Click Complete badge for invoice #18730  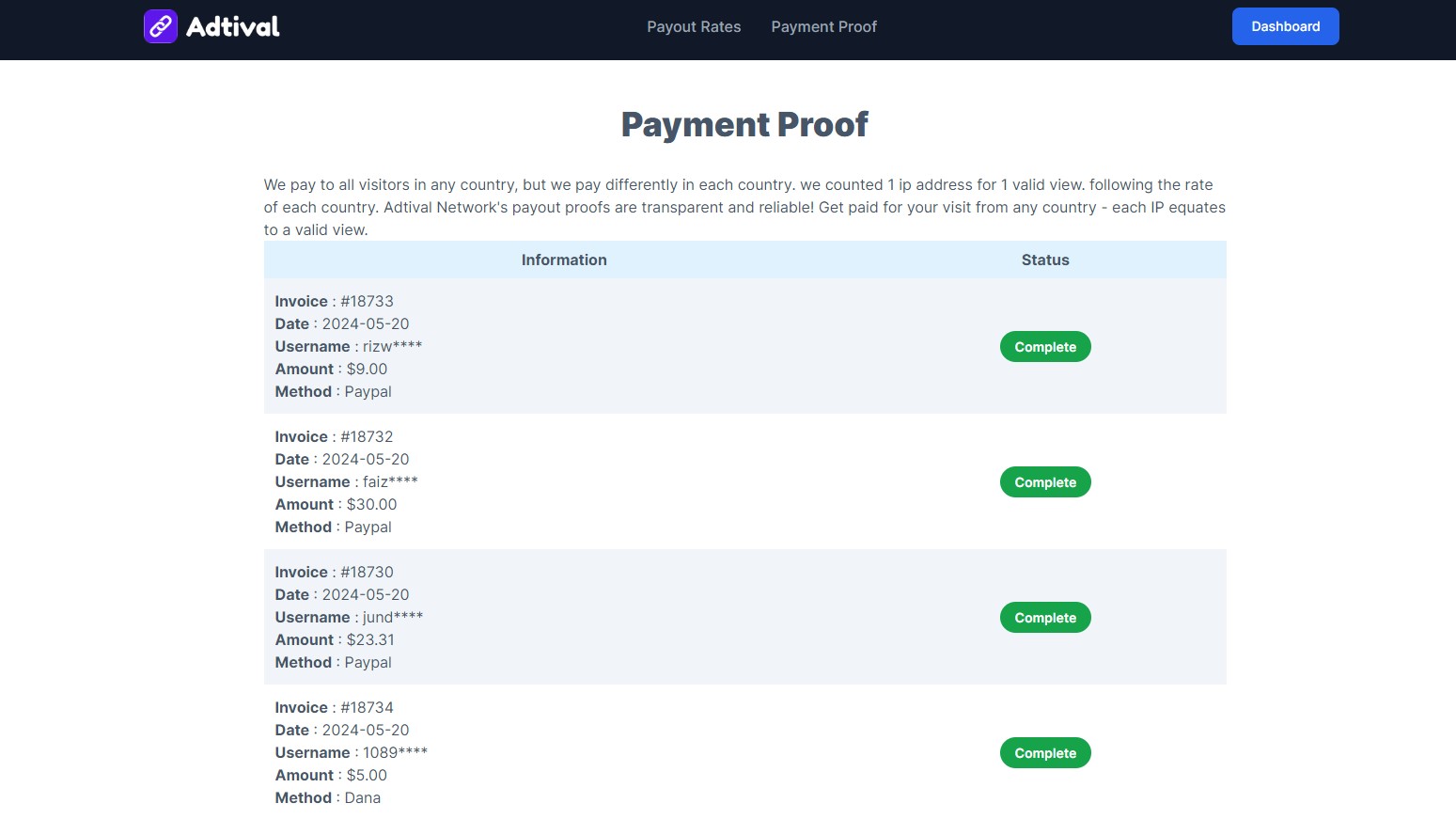(1045, 618)
